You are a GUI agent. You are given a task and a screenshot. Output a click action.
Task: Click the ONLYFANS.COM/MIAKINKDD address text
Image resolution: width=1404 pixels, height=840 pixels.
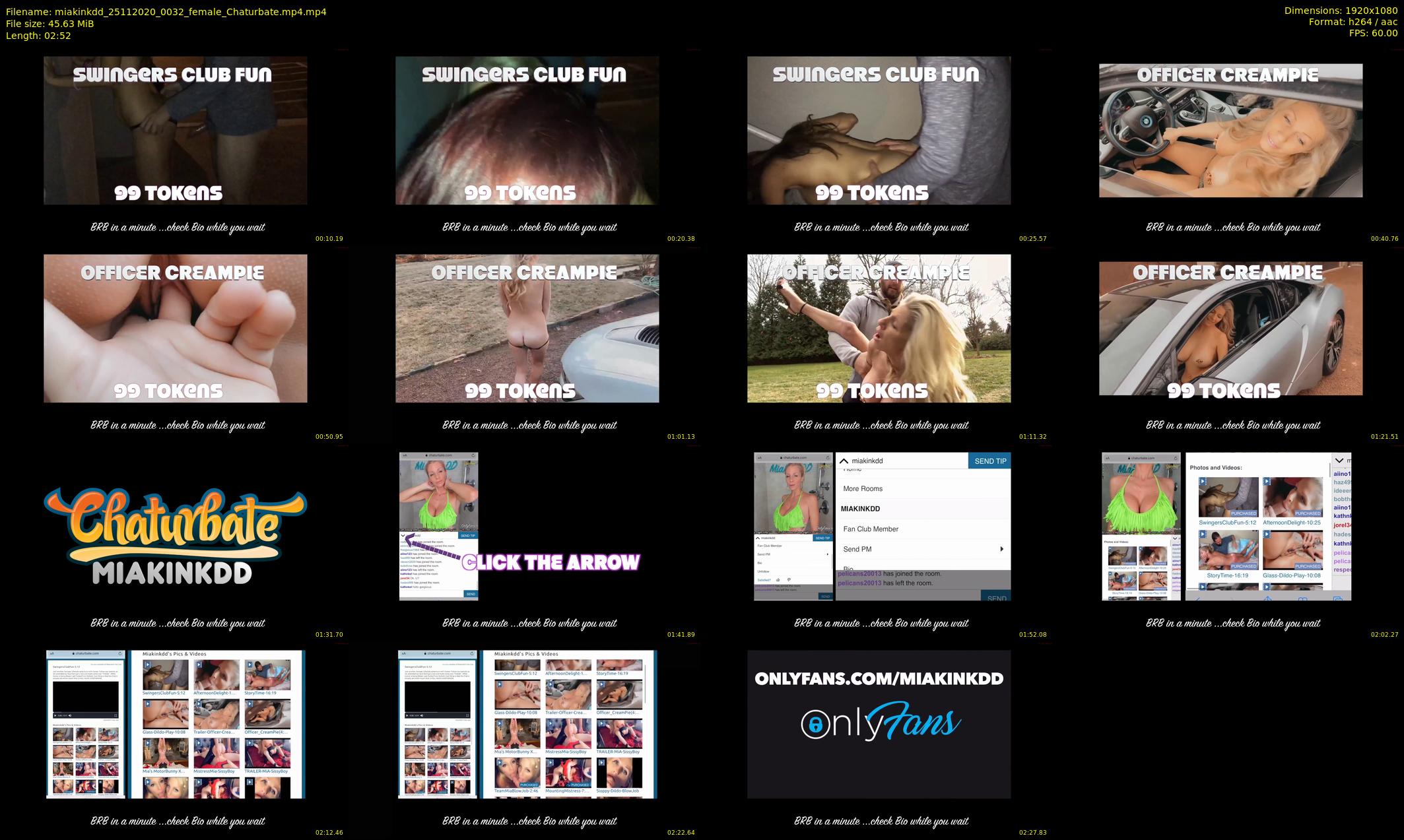pos(879,678)
